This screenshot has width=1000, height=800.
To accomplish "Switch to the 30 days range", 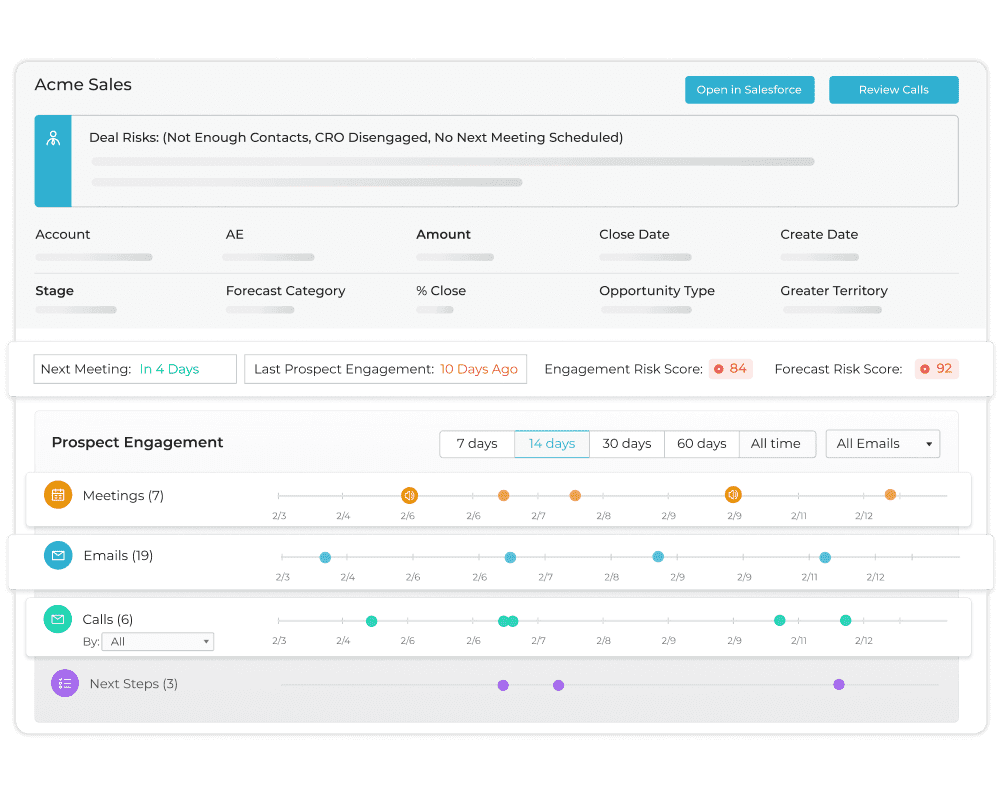I will (x=627, y=444).
